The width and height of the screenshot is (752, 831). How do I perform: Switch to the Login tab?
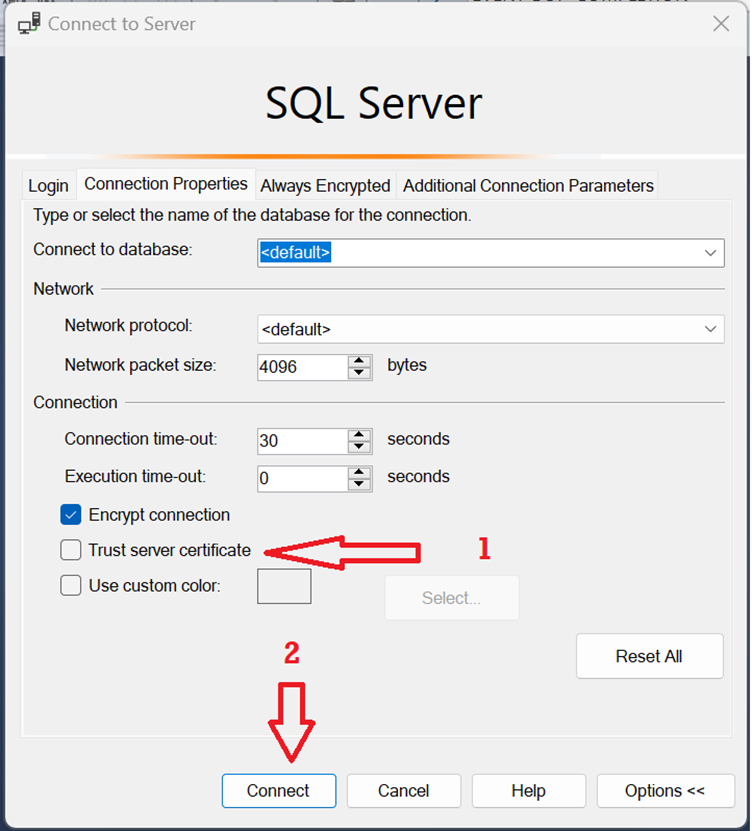click(x=48, y=185)
